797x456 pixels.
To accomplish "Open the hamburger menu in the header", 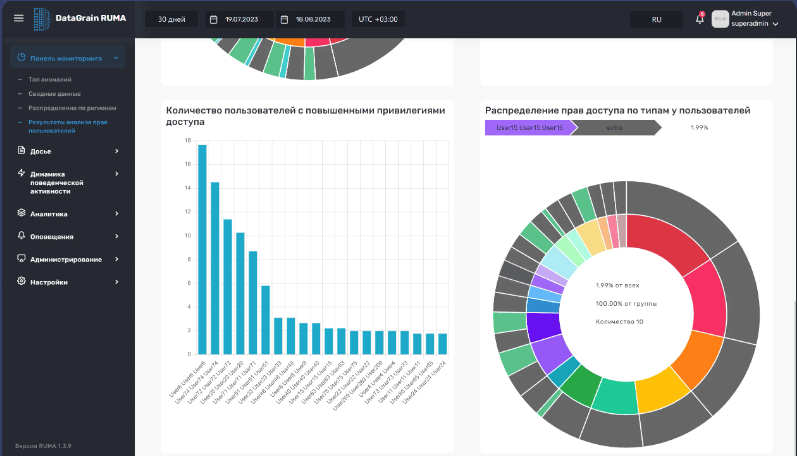I will (18, 19).
